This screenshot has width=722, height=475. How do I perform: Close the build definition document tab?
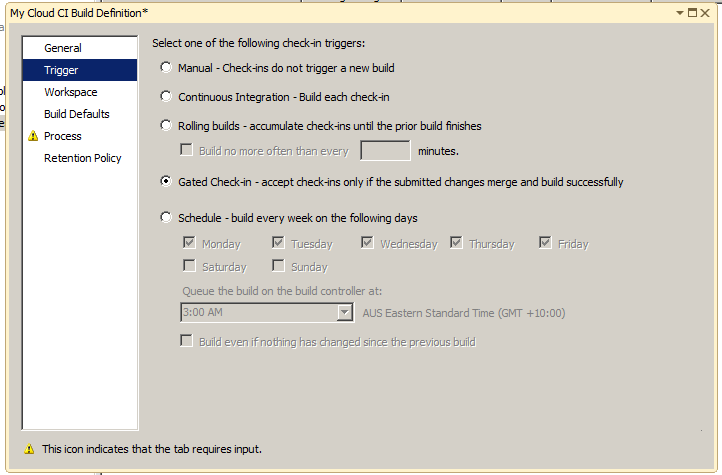[706, 12]
